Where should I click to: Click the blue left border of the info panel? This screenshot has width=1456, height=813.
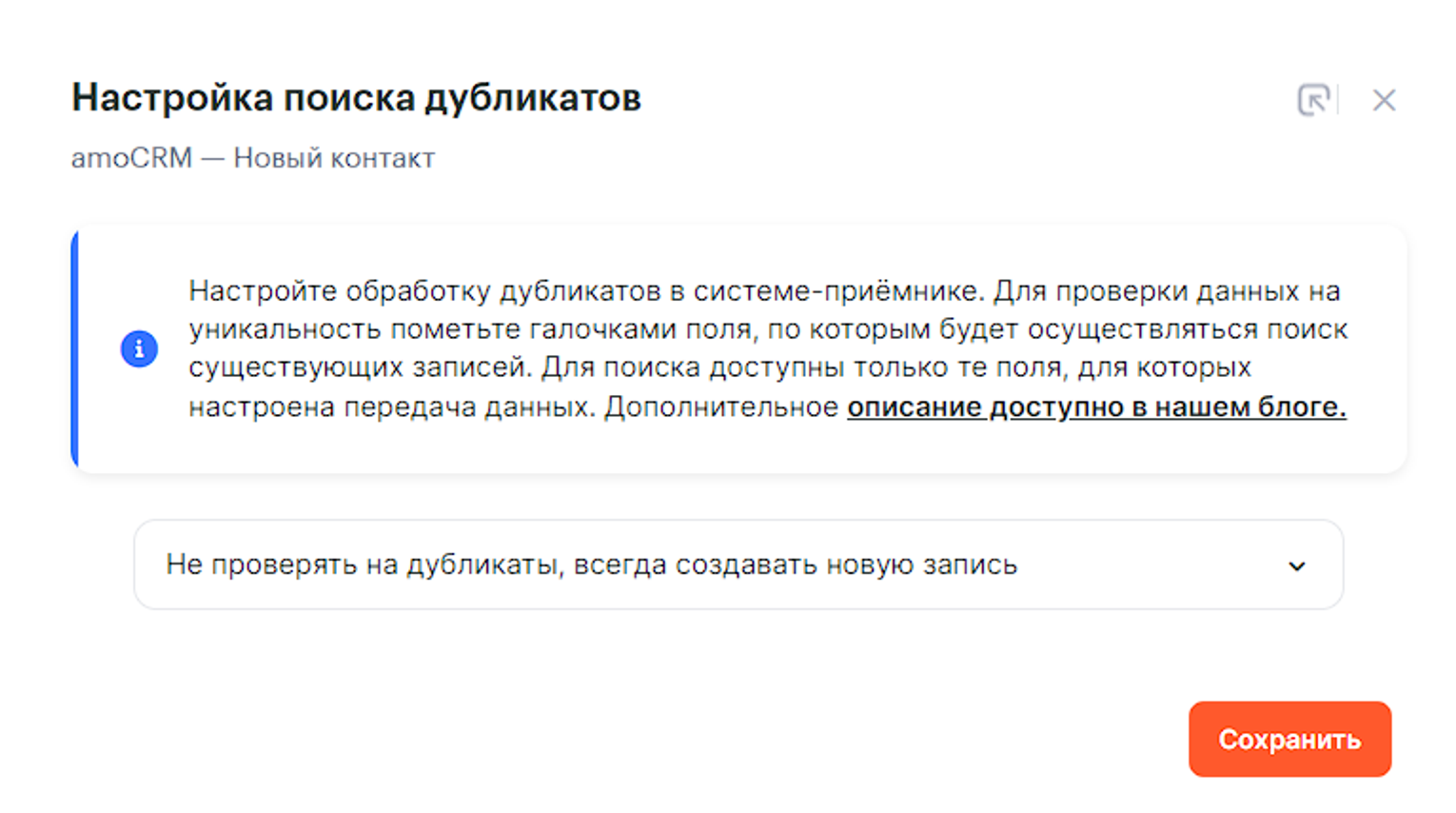click(x=75, y=348)
